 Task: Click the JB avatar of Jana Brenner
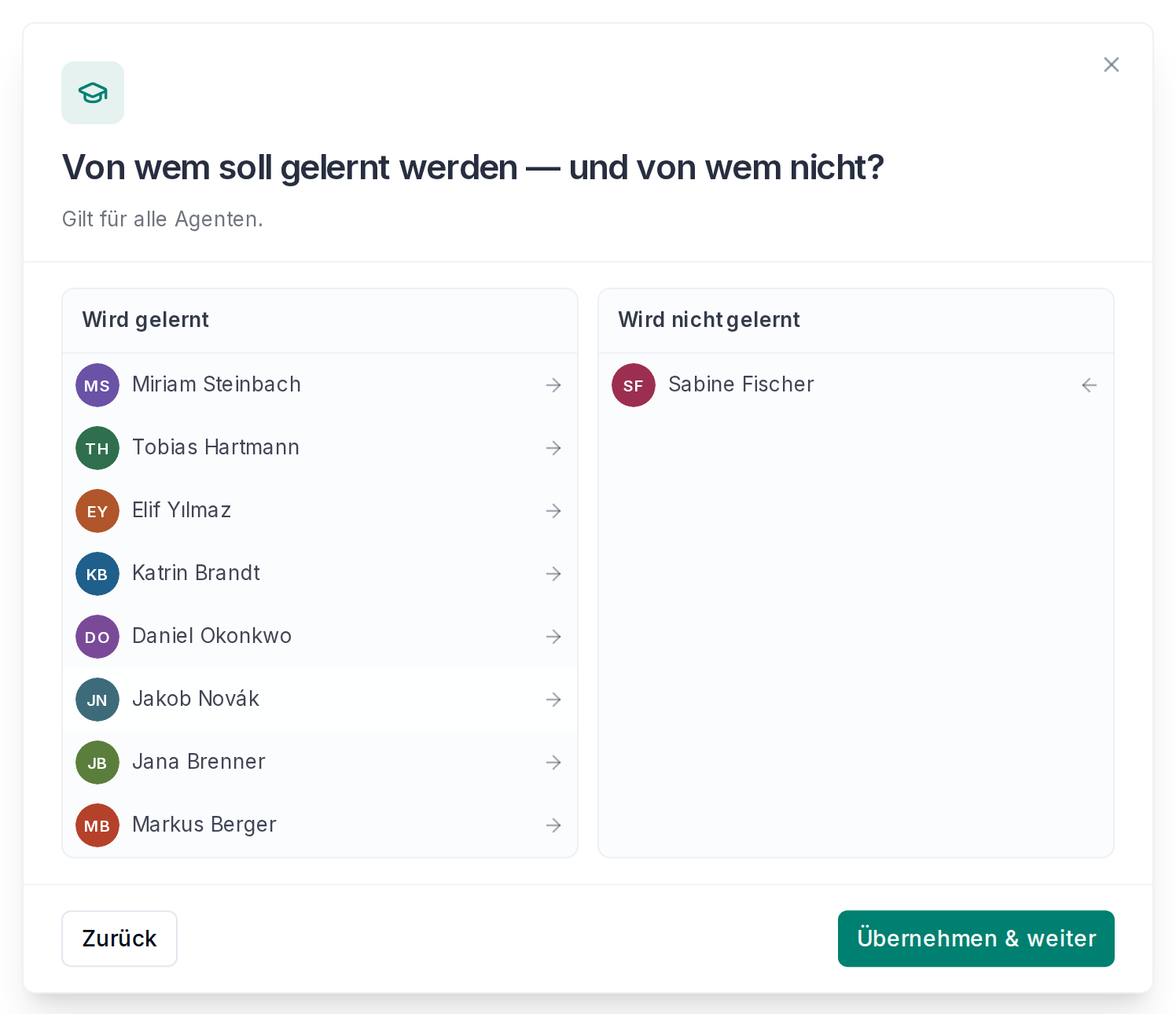[x=97, y=762]
